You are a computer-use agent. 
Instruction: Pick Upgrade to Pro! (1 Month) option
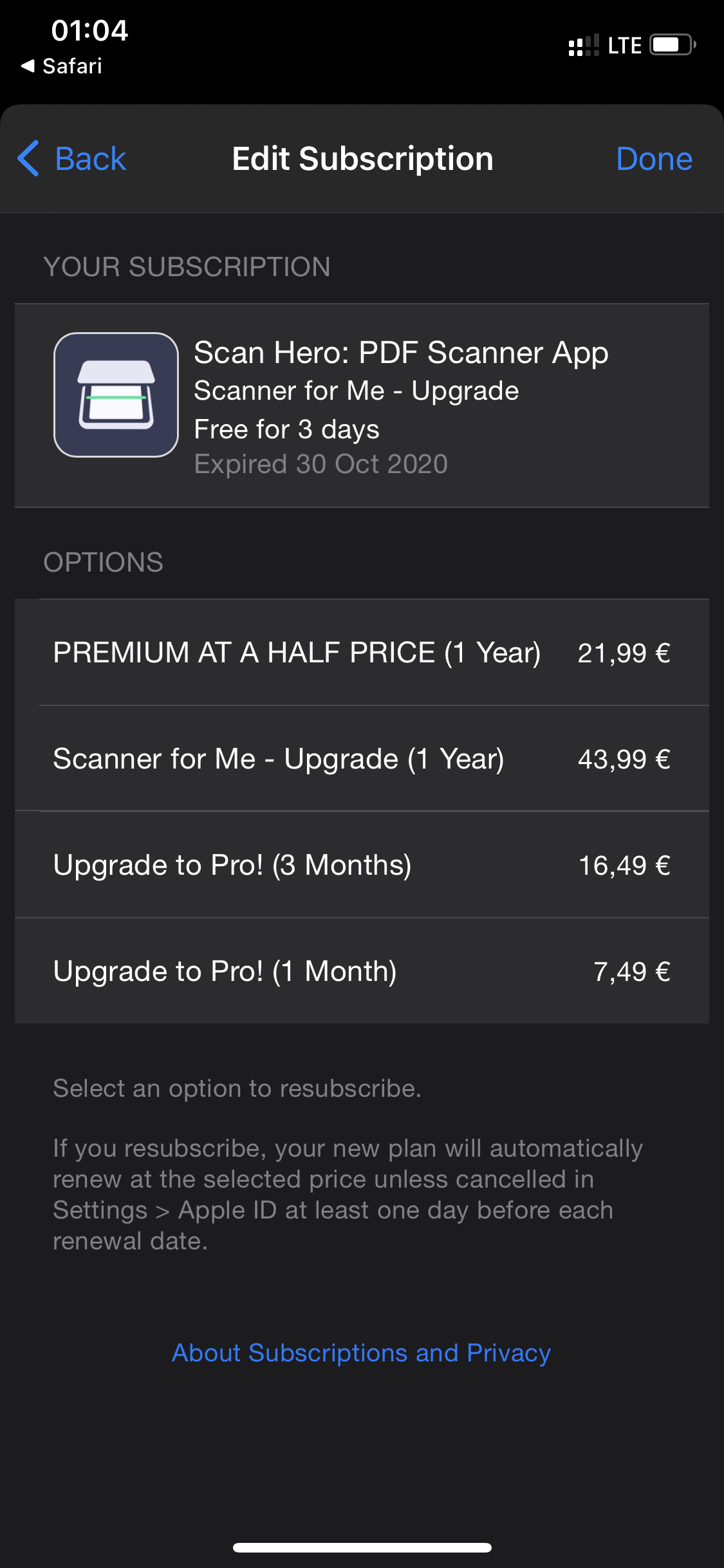tap(362, 971)
